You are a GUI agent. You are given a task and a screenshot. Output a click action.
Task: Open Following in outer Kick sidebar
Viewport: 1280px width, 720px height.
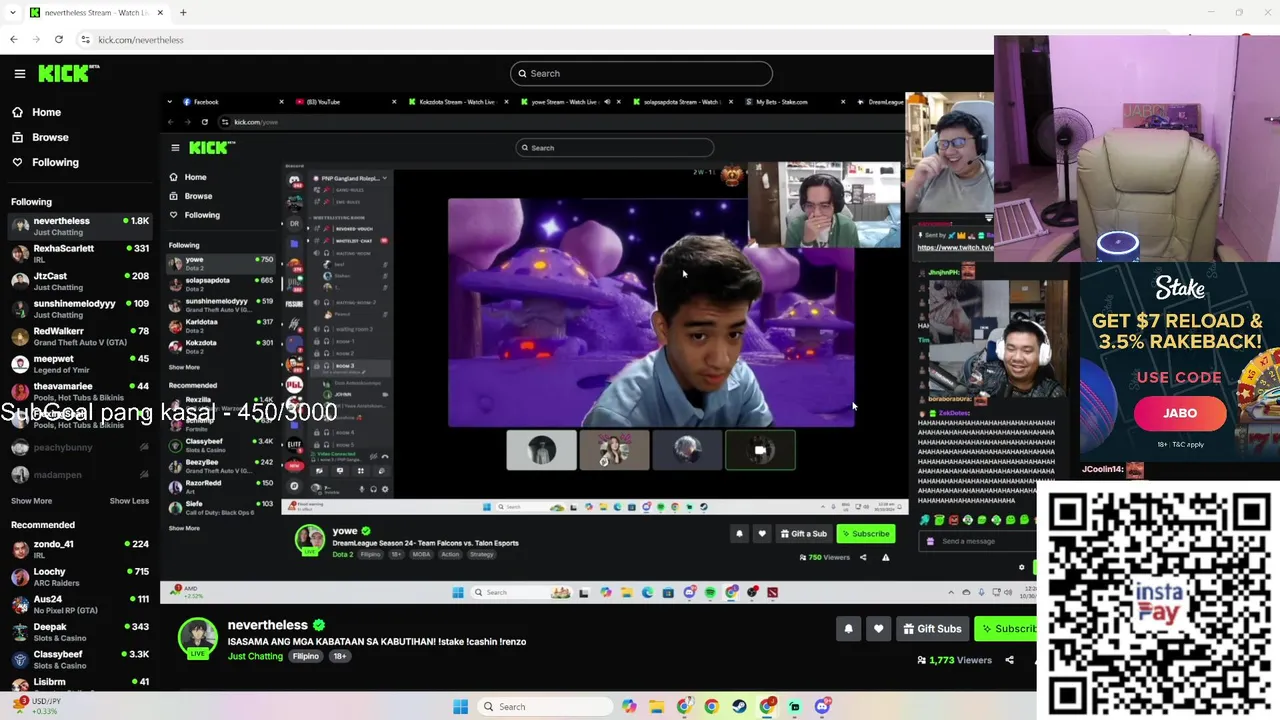tap(55, 162)
